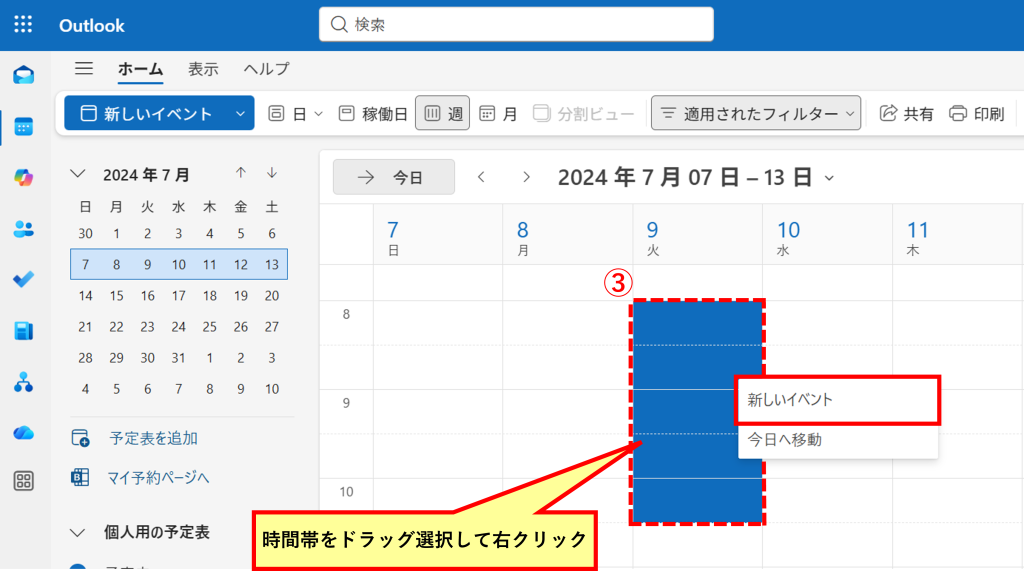Open the Copilot icon in sidebar
Screen dimensions: 1024x571
(x=23, y=177)
